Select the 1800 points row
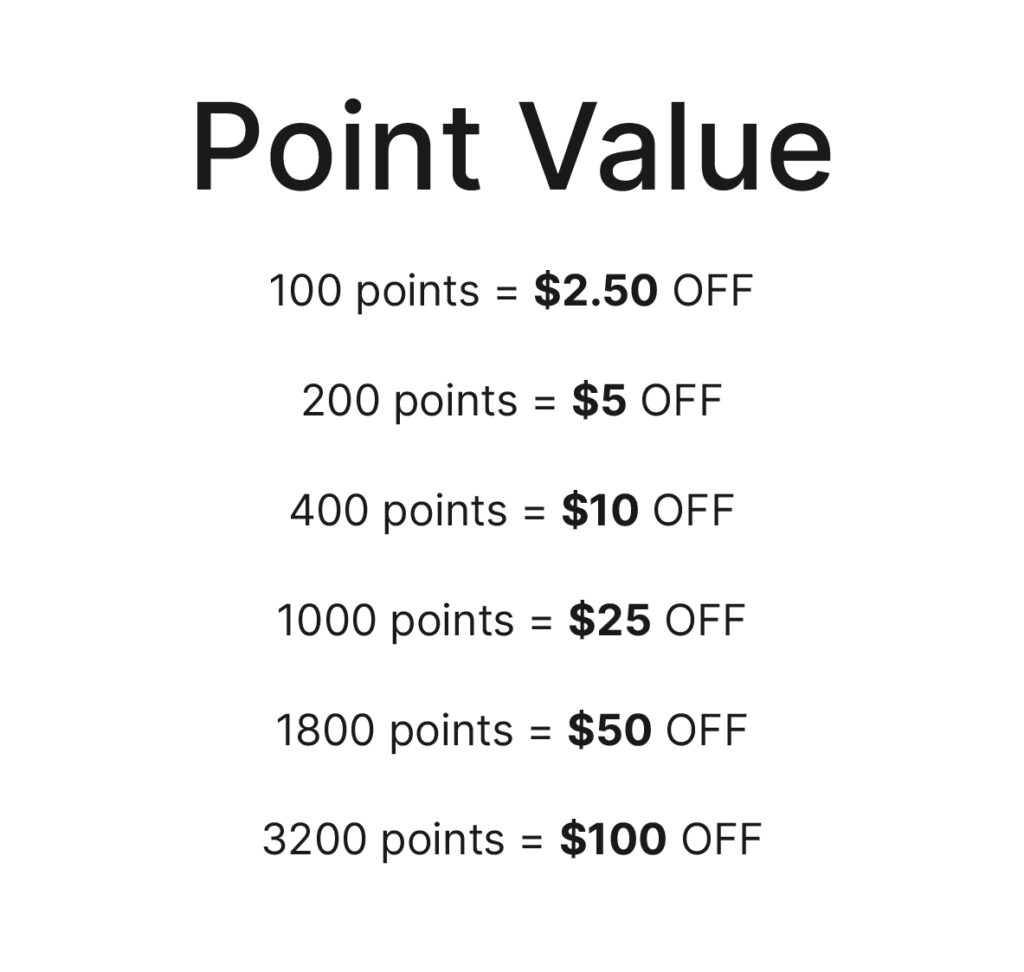The width and height of the screenshot is (1024, 972). pyautogui.click(x=511, y=730)
